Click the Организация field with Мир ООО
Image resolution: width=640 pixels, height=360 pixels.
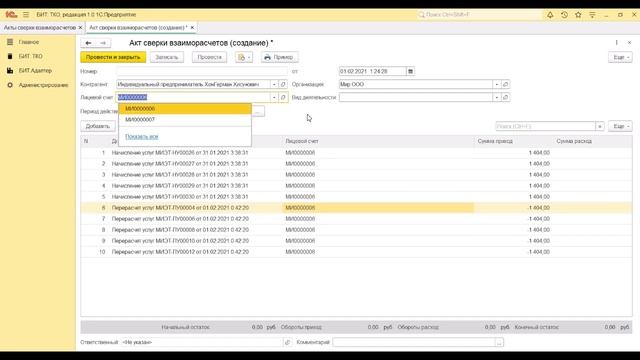[416, 84]
